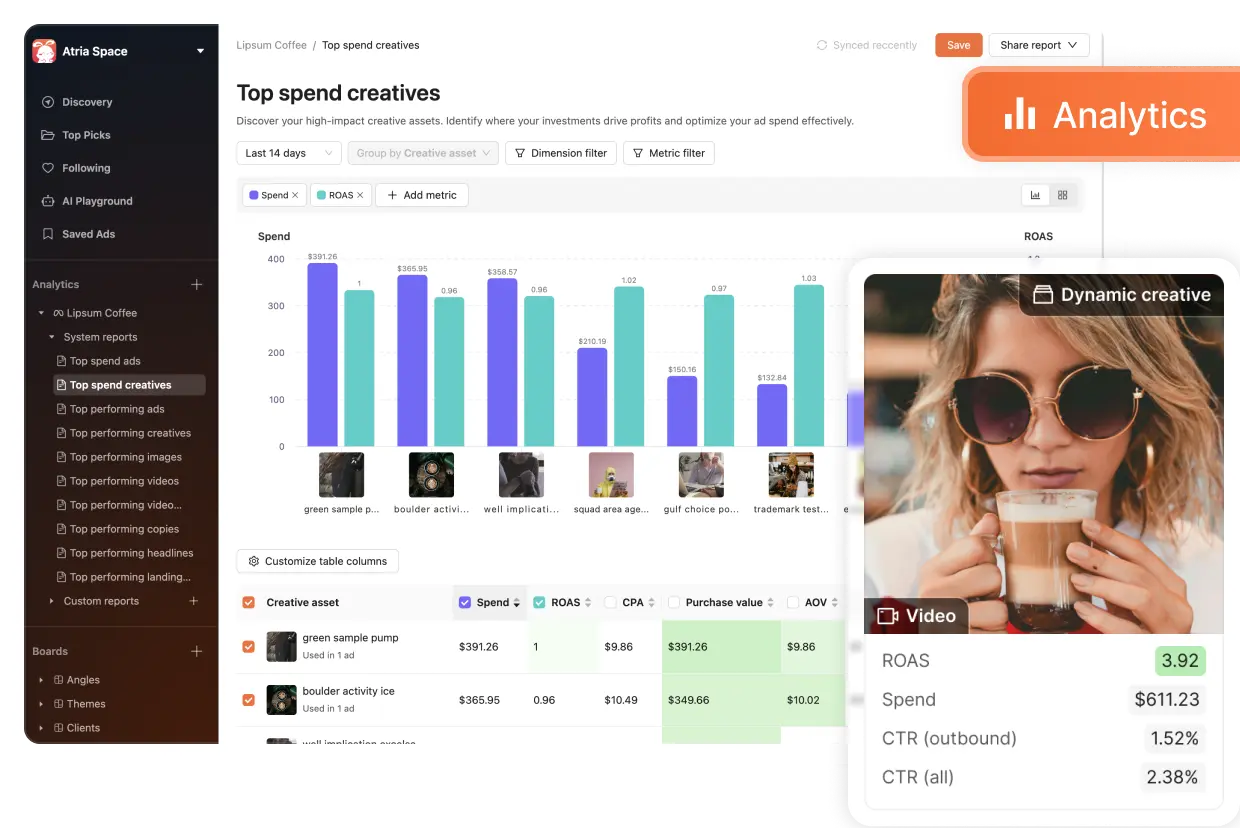Image resolution: width=1240 pixels, height=828 pixels.
Task: Enable the CPA column checkbox
Action: pos(610,602)
